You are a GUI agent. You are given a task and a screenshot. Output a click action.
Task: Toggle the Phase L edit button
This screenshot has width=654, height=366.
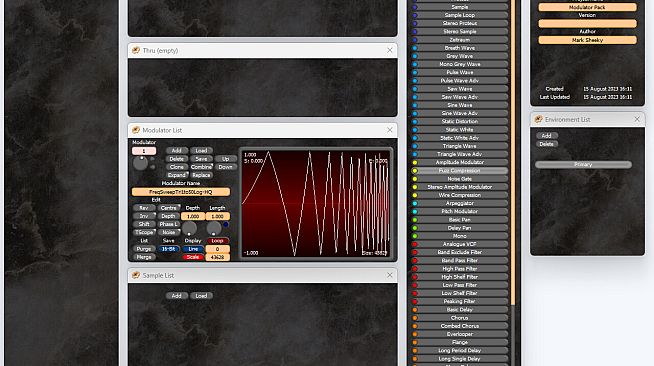click(169, 224)
